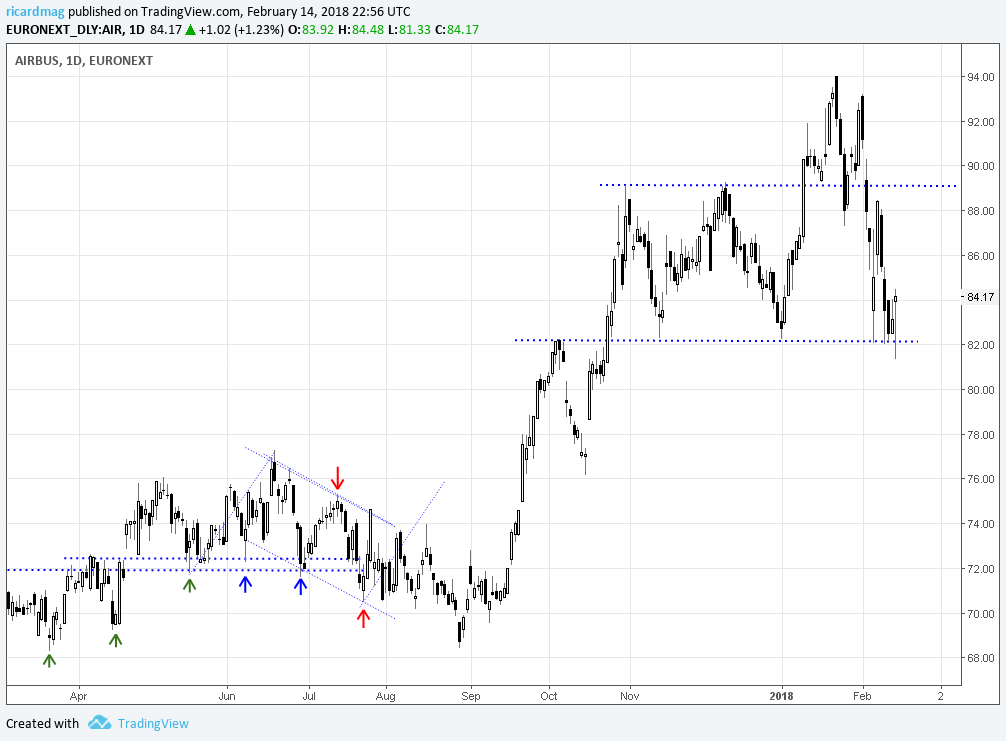1006x741 pixels.
Task: Click the +1.02 (+1.23%) change value
Action: (x=241, y=30)
